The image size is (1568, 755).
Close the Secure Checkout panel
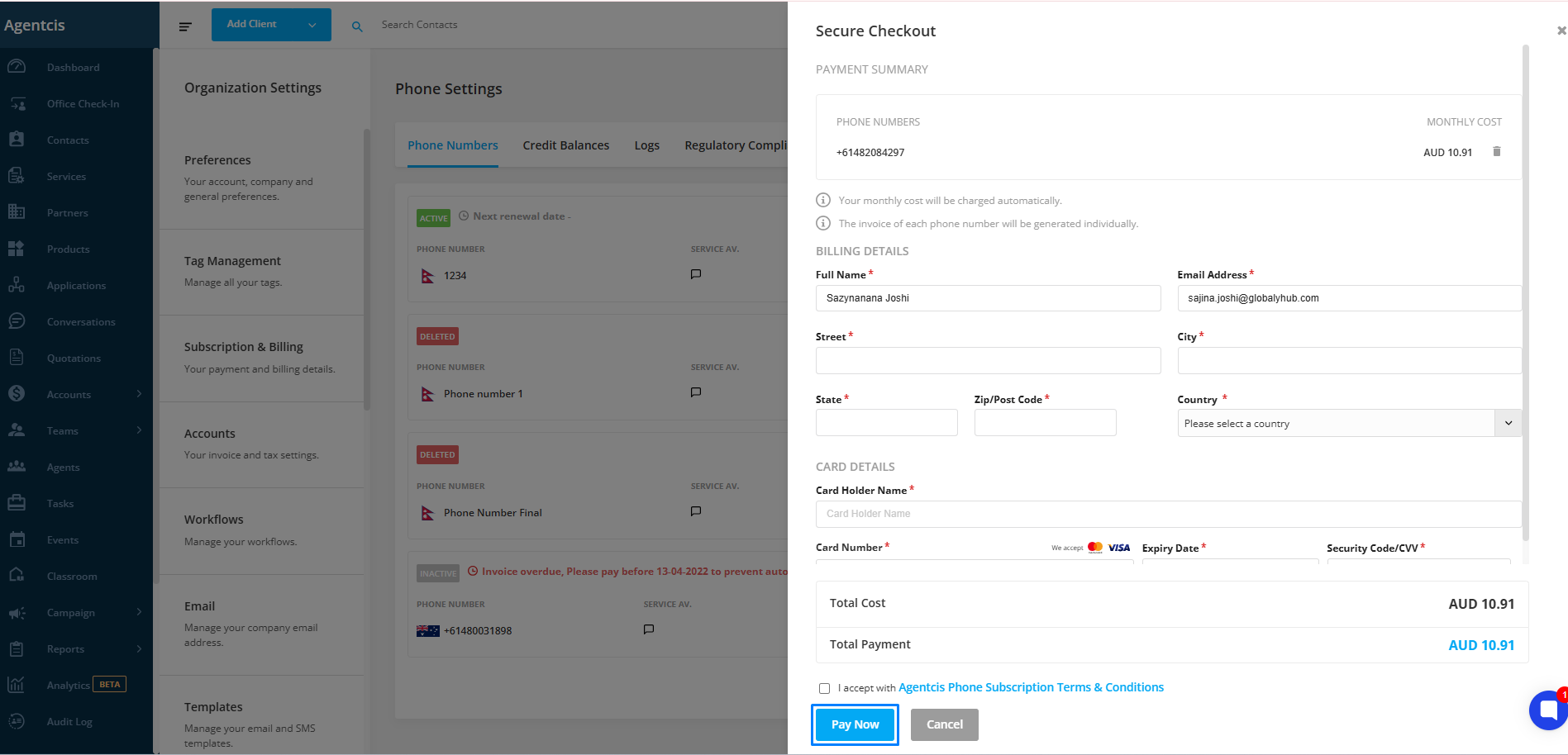(x=1561, y=31)
